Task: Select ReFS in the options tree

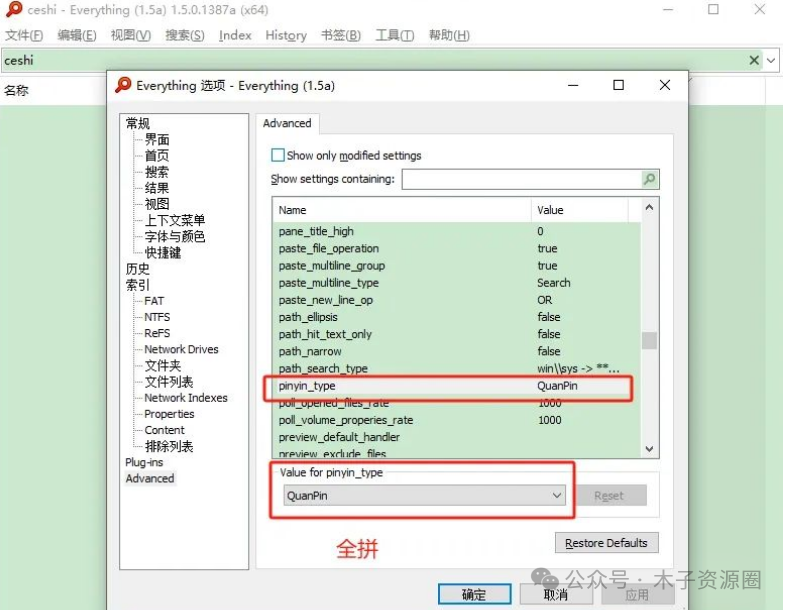Action: [x=157, y=333]
